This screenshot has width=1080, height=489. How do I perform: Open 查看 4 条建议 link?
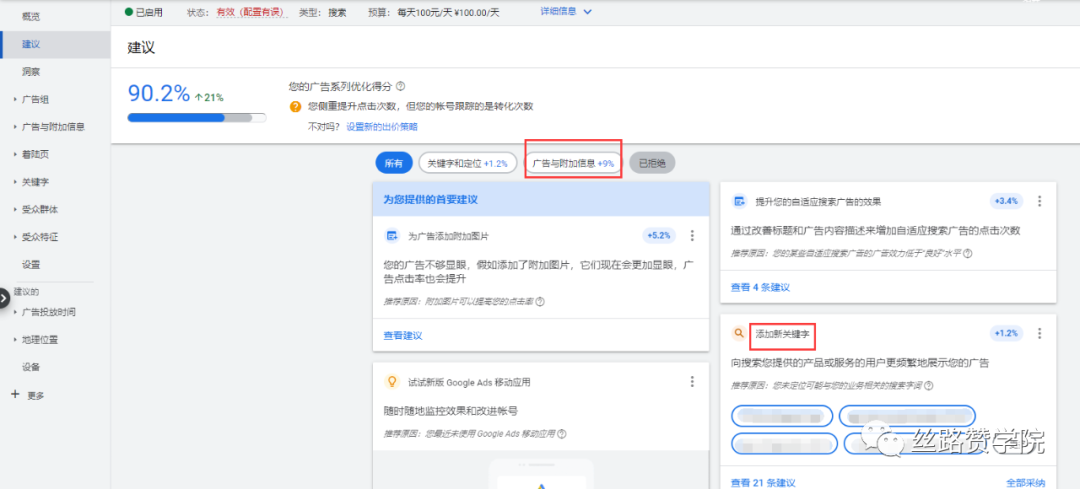[x=760, y=287]
